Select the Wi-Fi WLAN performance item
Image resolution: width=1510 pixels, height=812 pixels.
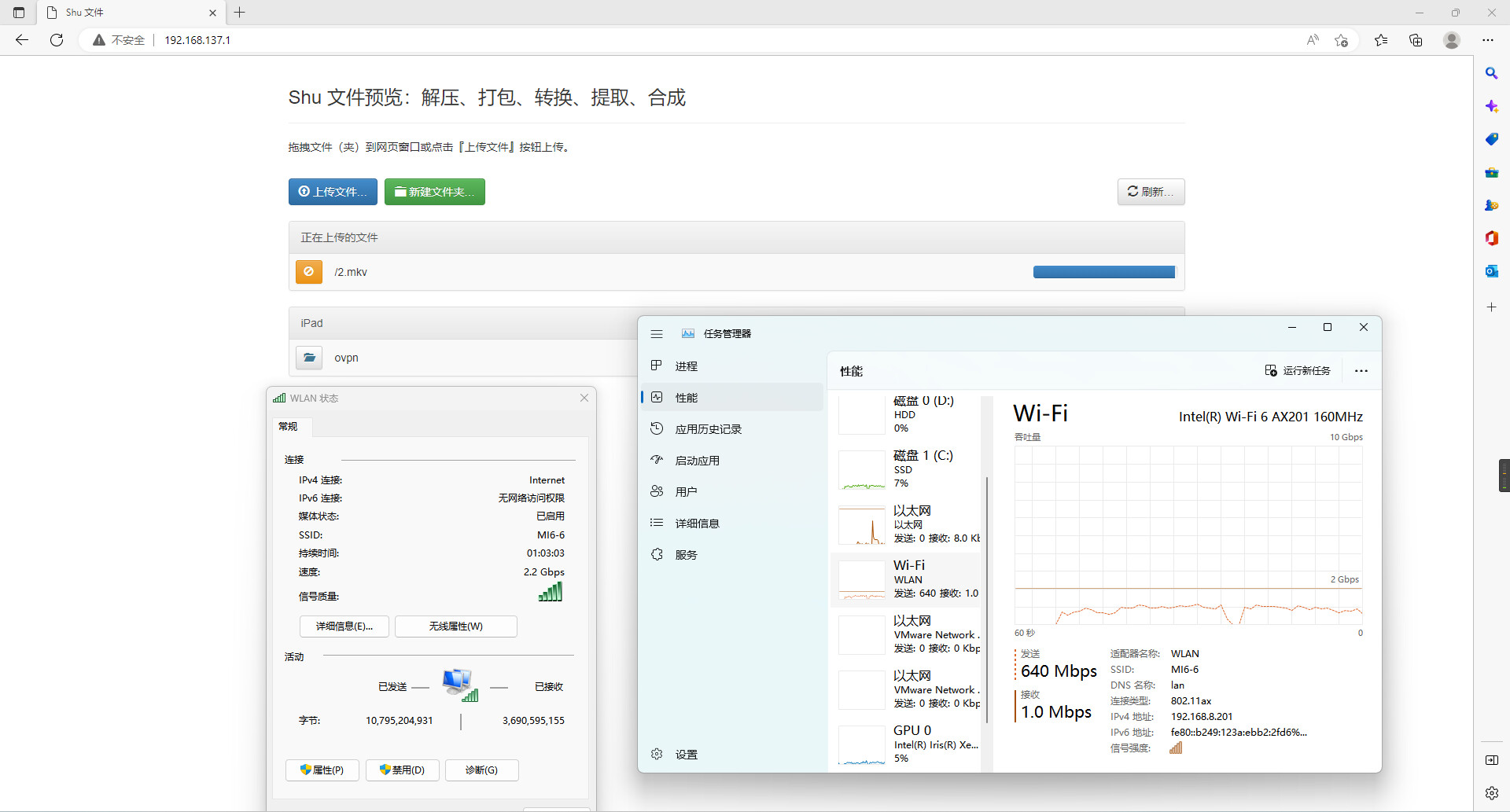tap(905, 580)
